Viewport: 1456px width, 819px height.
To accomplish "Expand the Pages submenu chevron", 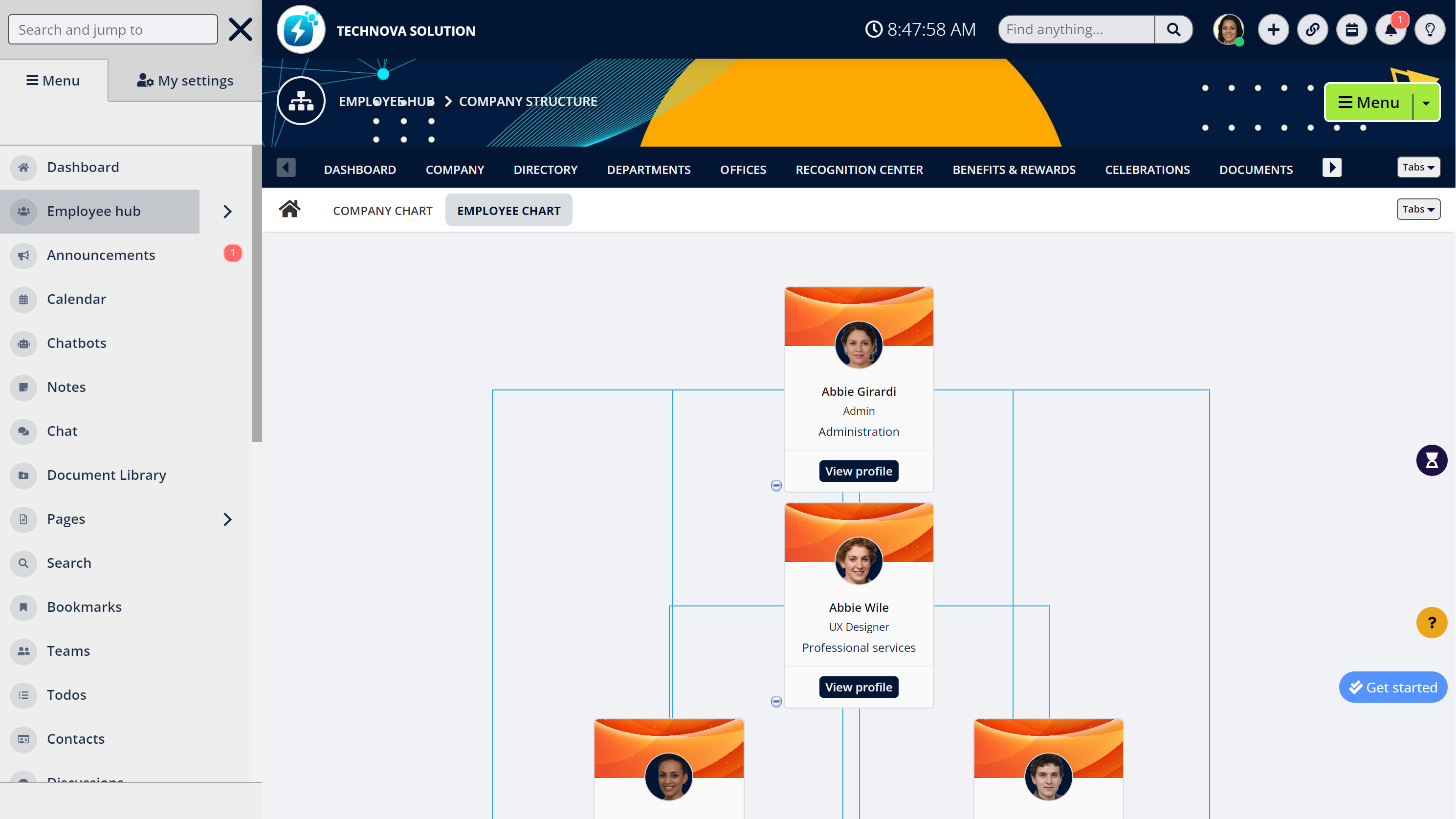I will point(227,519).
